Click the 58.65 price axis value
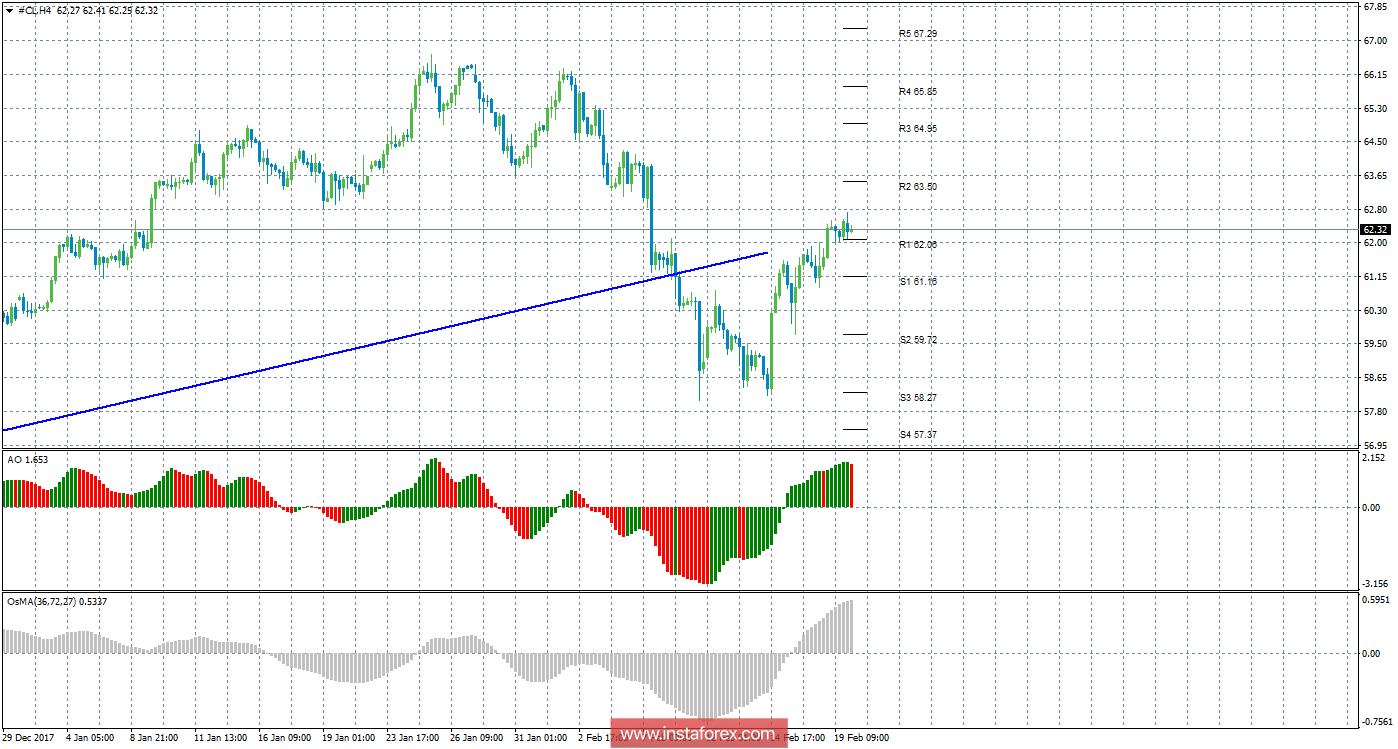This screenshot has height=749, width=1398. (x=1375, y=378)
